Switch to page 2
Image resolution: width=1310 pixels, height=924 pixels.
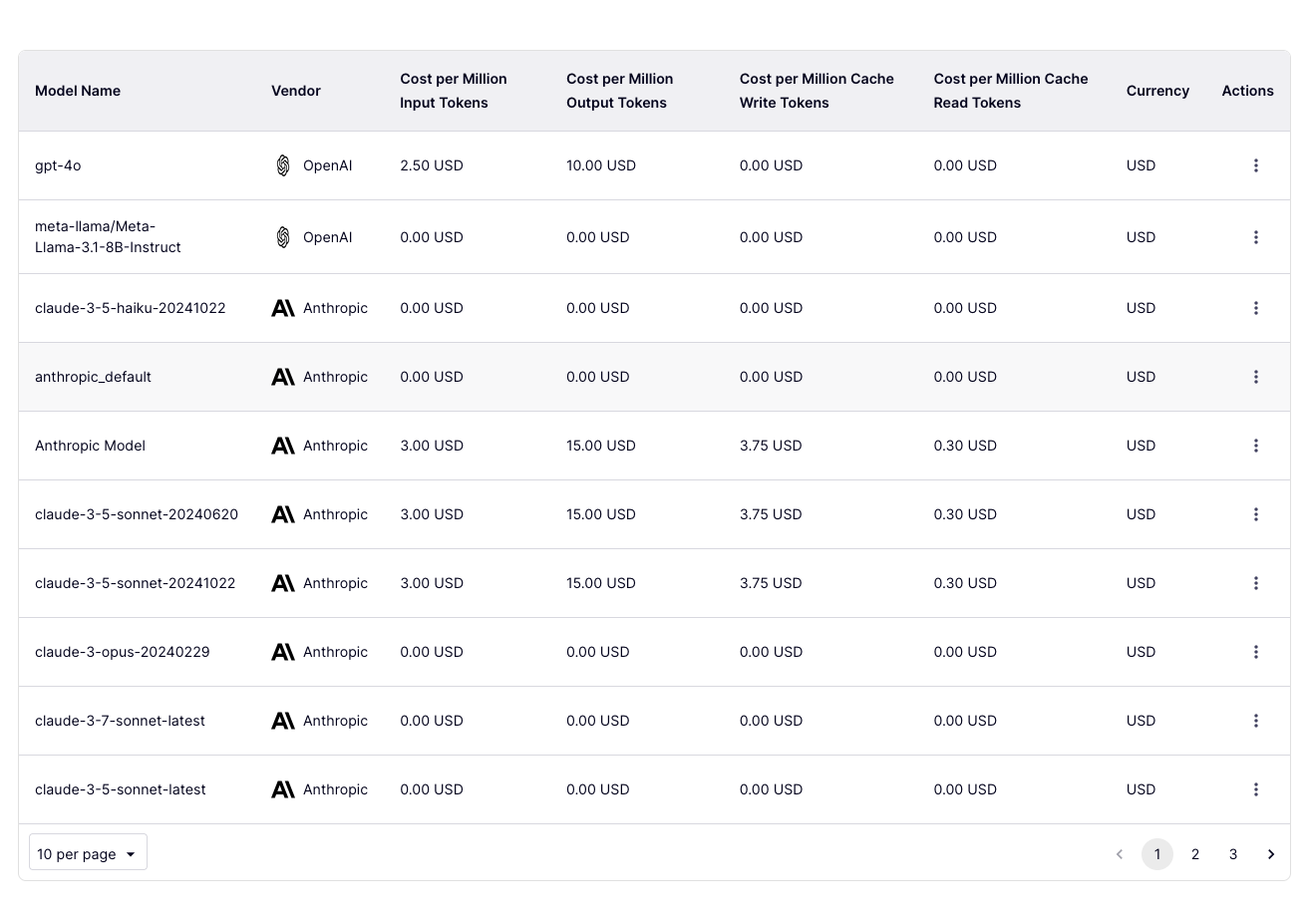click(x=1194, y=854)
